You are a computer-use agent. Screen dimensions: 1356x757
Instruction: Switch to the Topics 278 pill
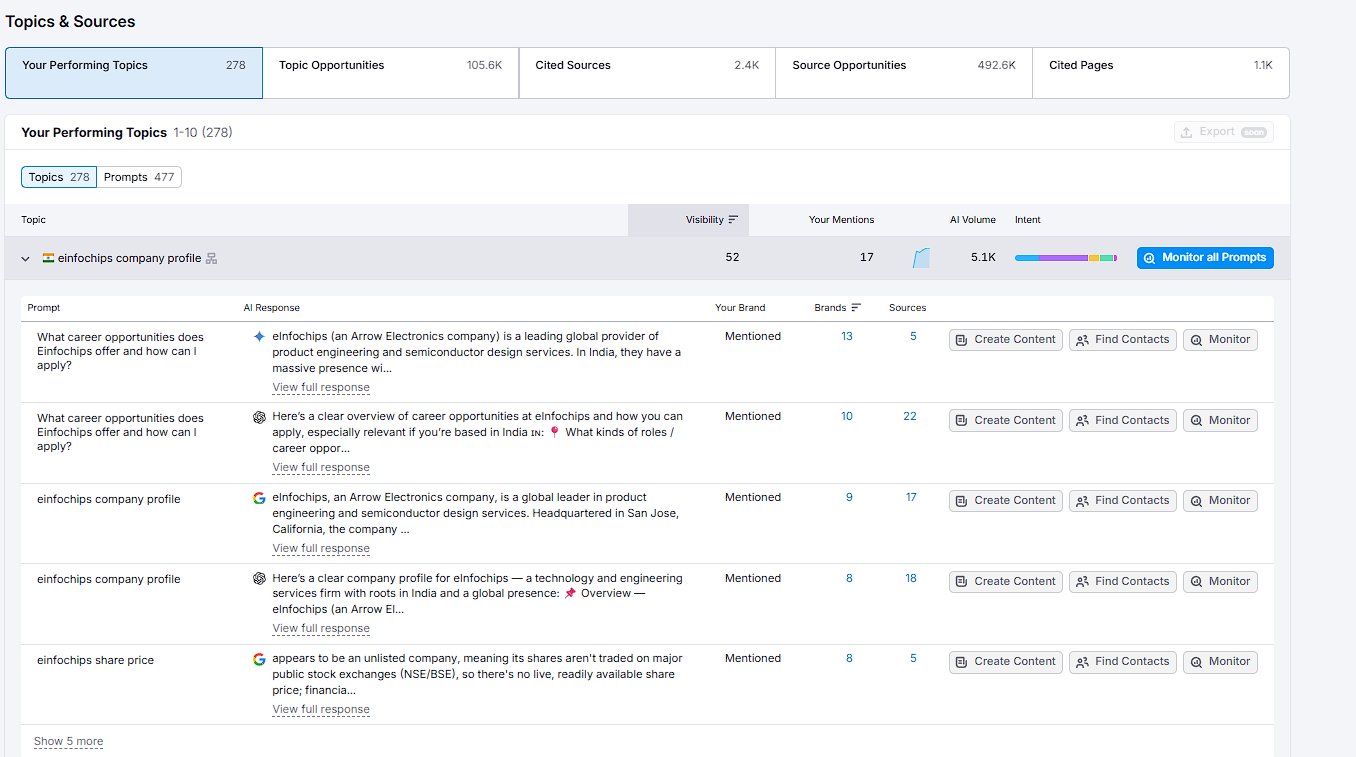58,177
